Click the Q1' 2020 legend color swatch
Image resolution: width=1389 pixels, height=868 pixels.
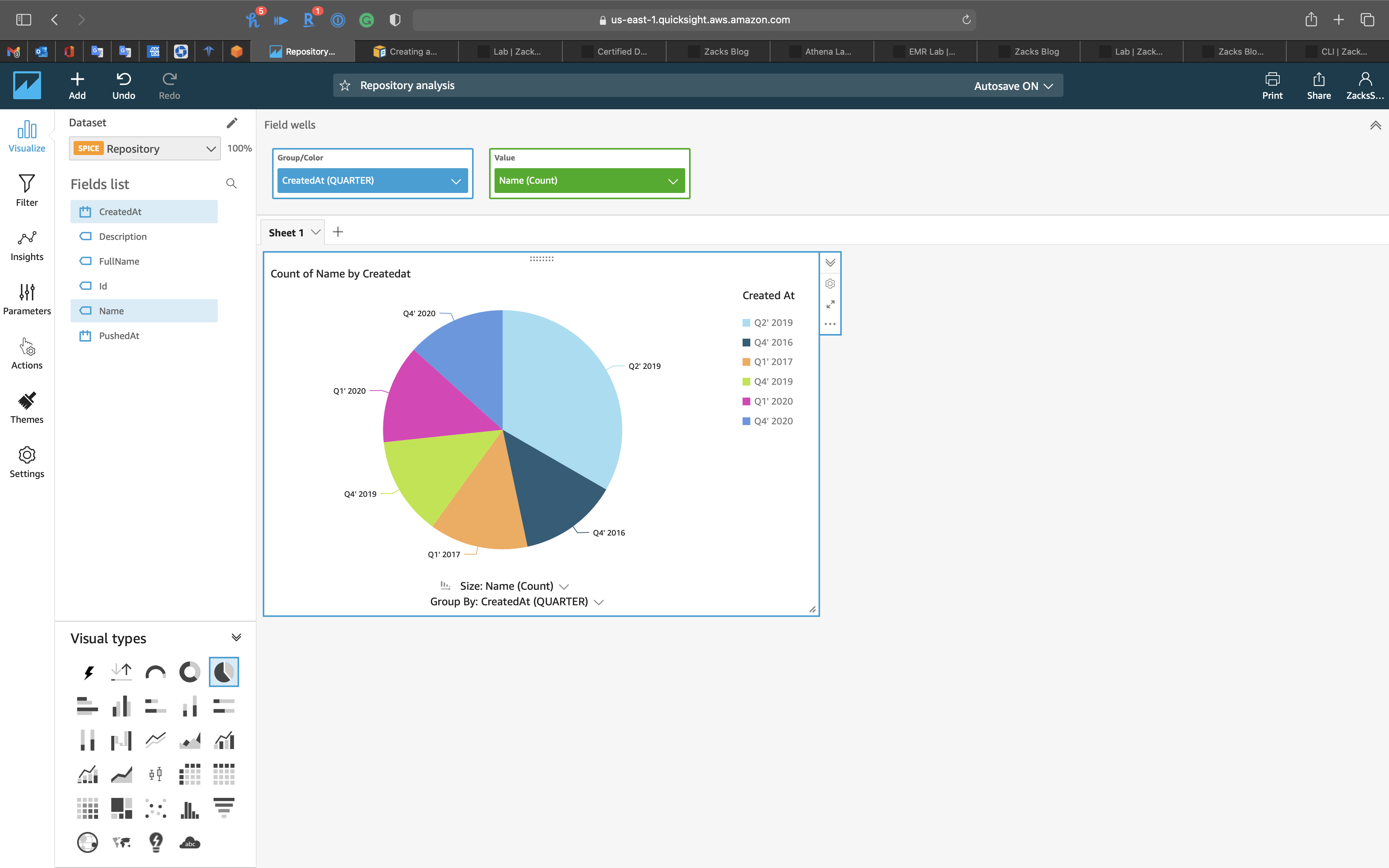tap(746, 401)
